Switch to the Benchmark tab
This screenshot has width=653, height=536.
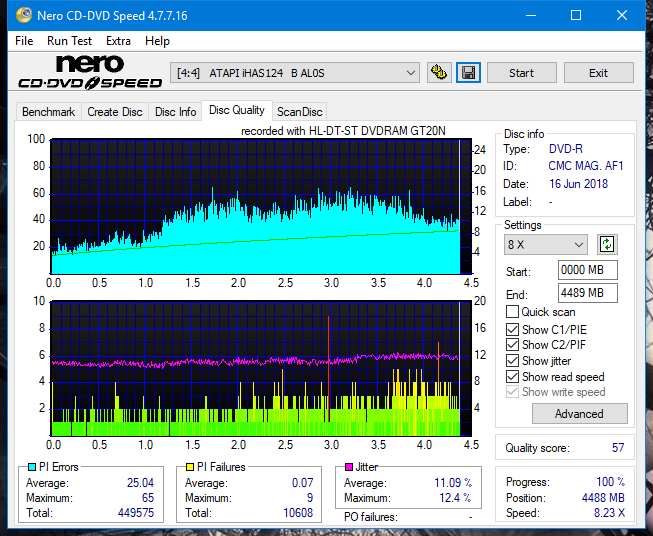tap(49, 112)
